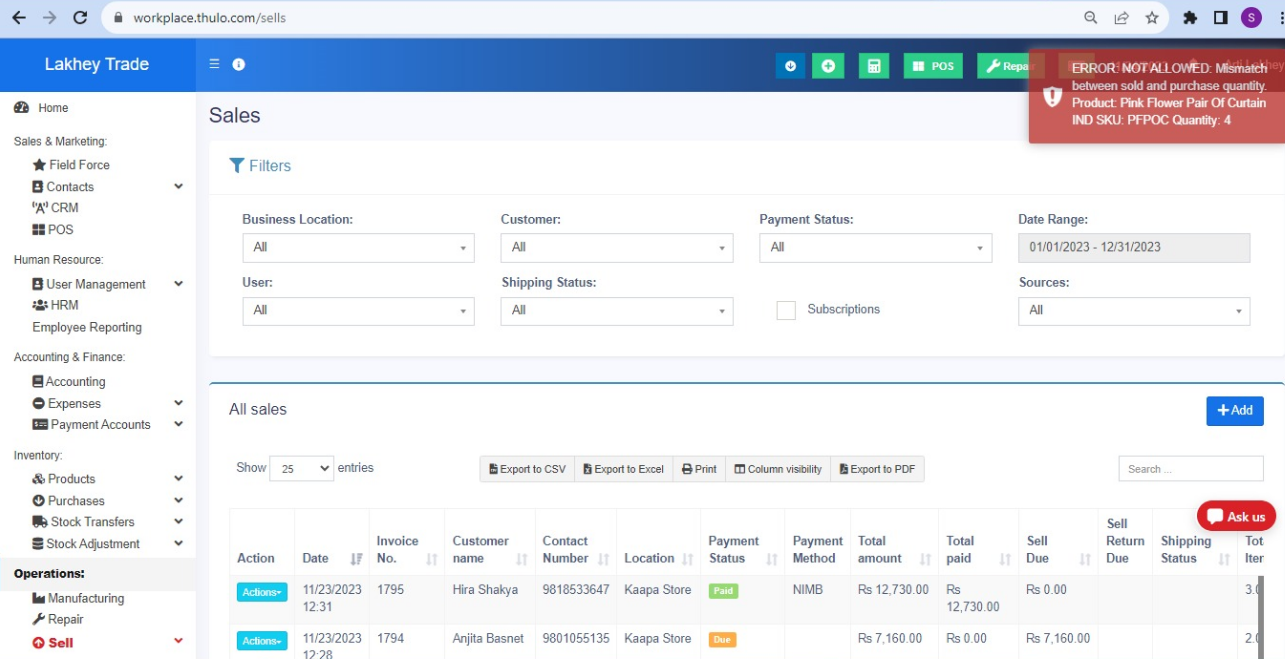The width and height of the screenshot is (1285, 659).
Task: Reload the page using browser refresh
Action: point(80,18)
